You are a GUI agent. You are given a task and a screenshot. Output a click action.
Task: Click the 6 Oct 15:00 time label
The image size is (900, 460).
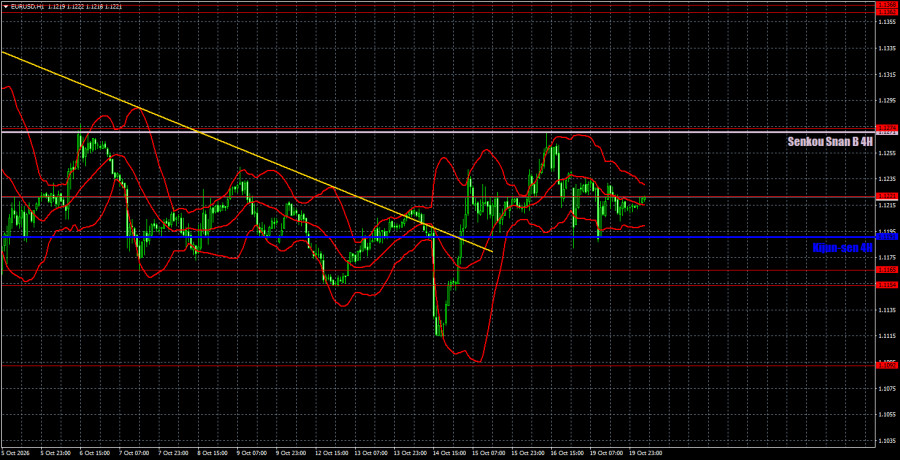tap(93, 453)
